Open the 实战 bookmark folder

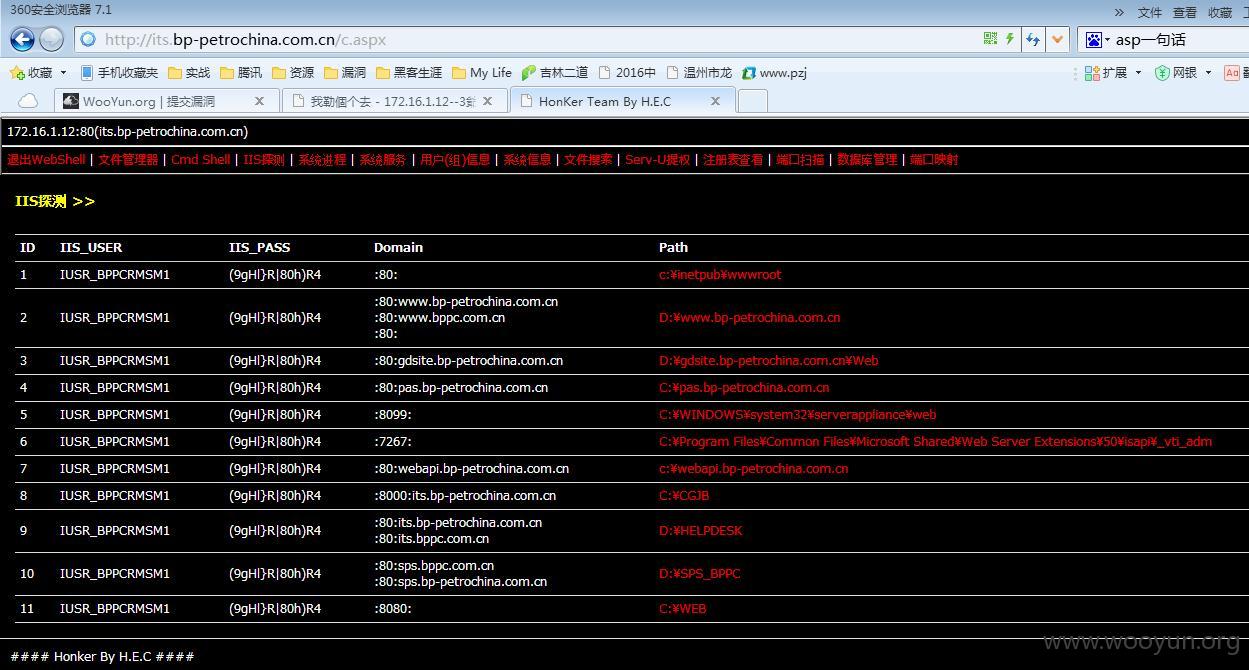click(x=189, y=72)
